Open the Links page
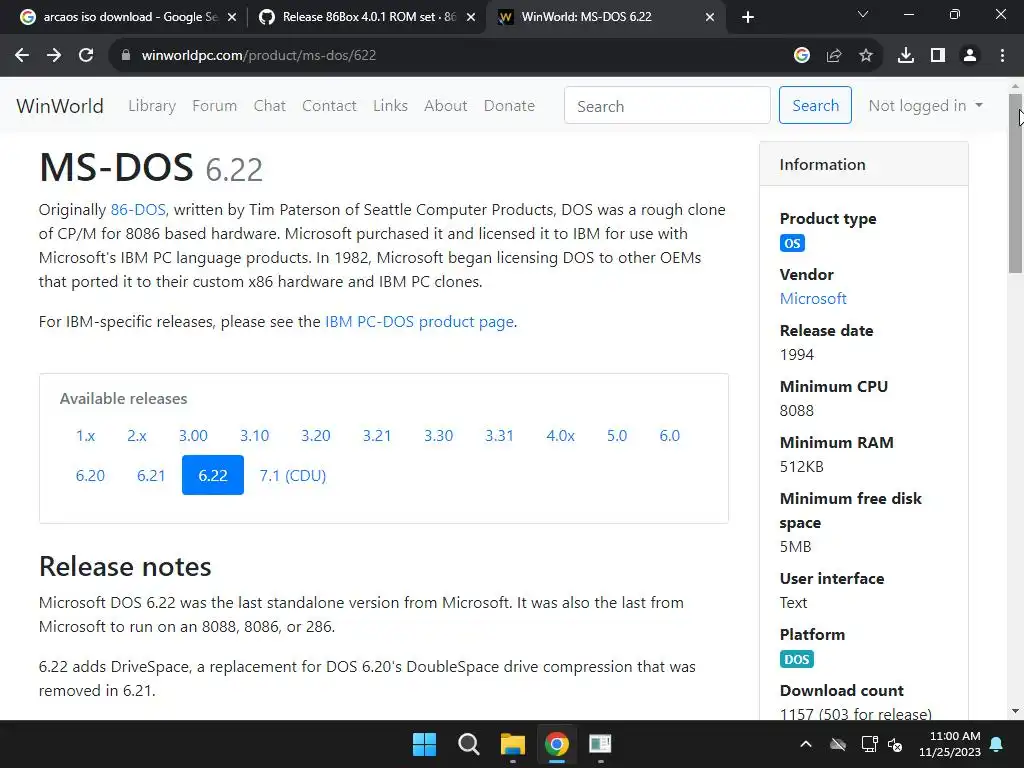1024x768 pixels. tap(390, 106)
